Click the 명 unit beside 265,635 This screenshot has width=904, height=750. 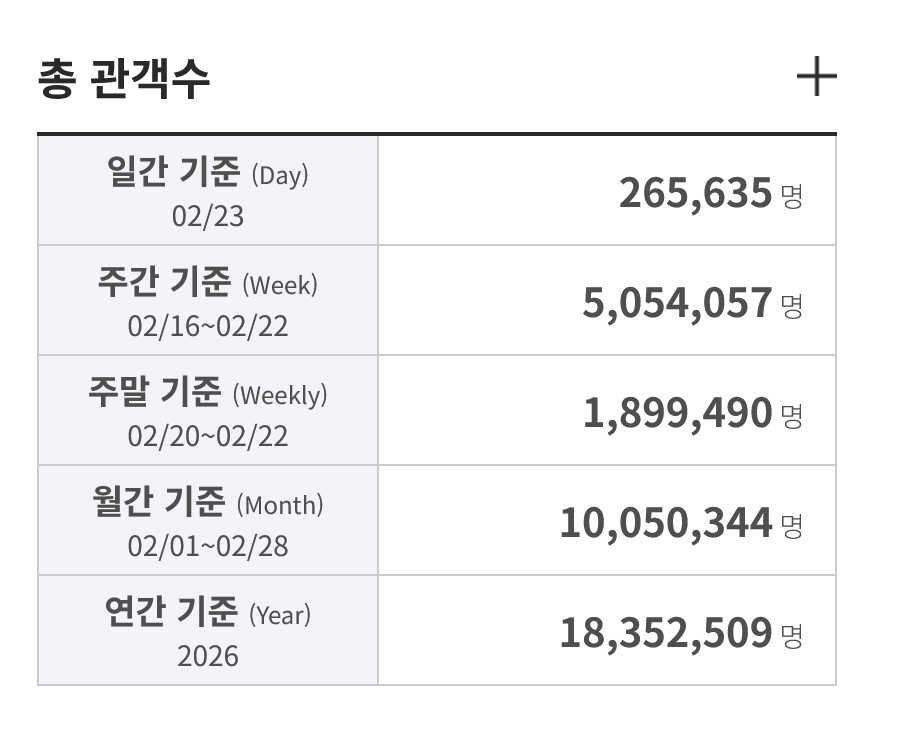click(792, 195)
